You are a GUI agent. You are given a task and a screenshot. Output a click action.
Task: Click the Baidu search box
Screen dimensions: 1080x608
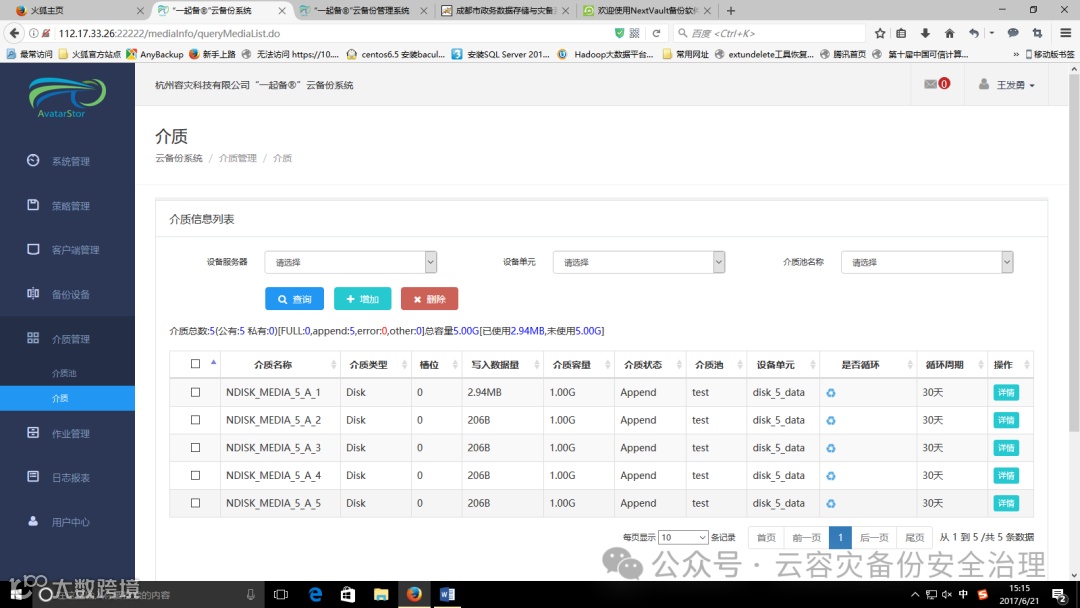pyautogui.click(x=768, y=33)
